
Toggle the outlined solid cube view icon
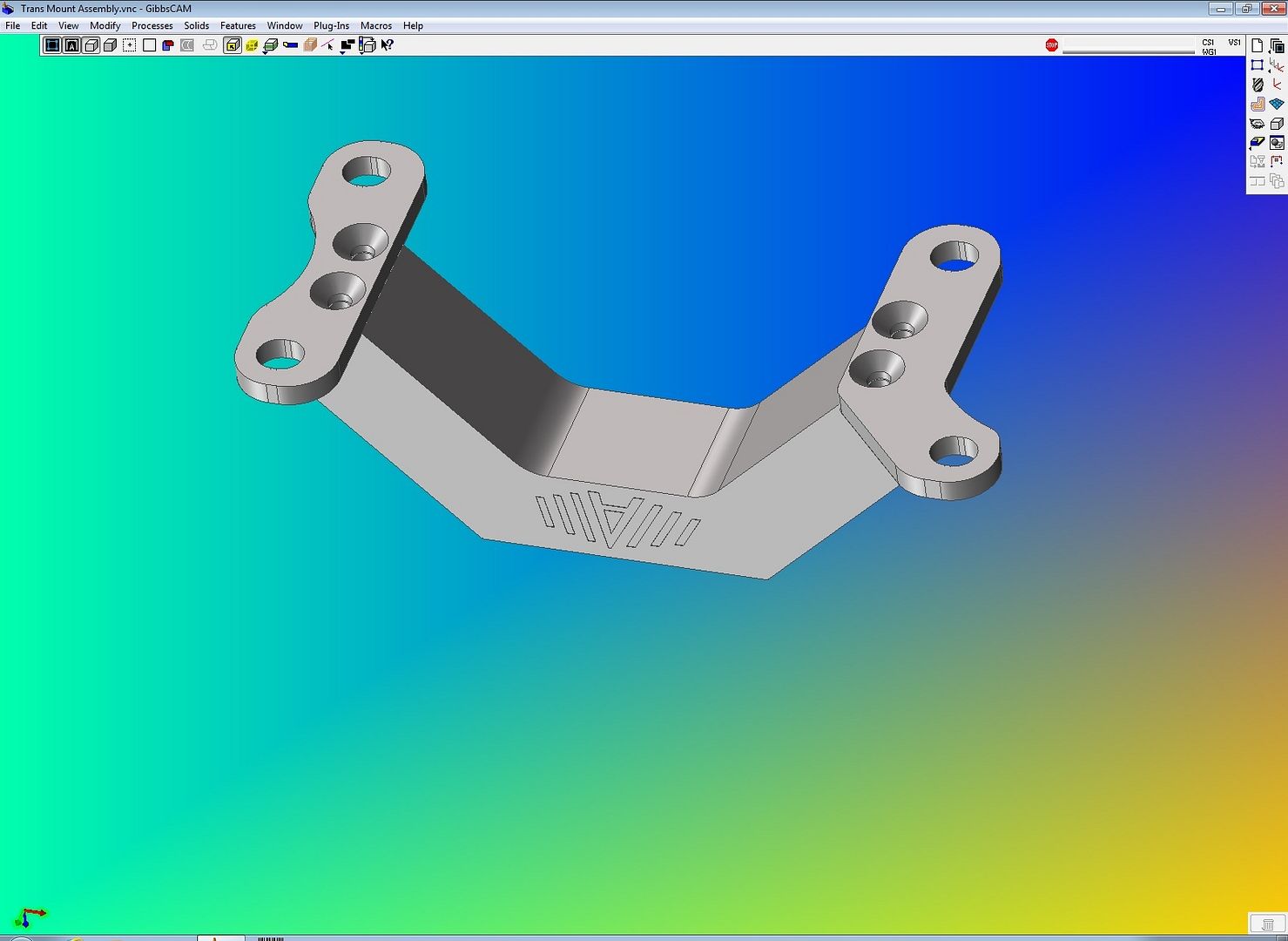point(91,45)
